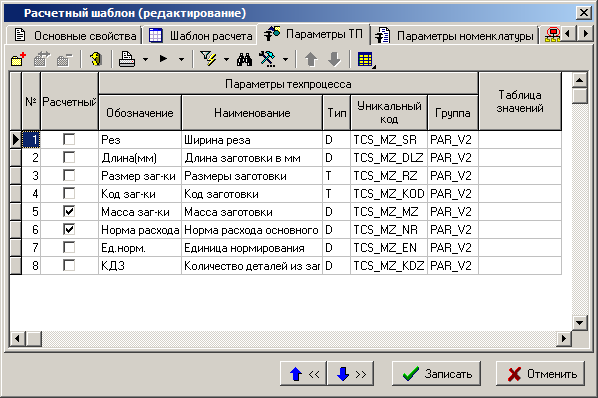
Task: Click the vertical scrollbar down arrow
Action: click(580, 323)
